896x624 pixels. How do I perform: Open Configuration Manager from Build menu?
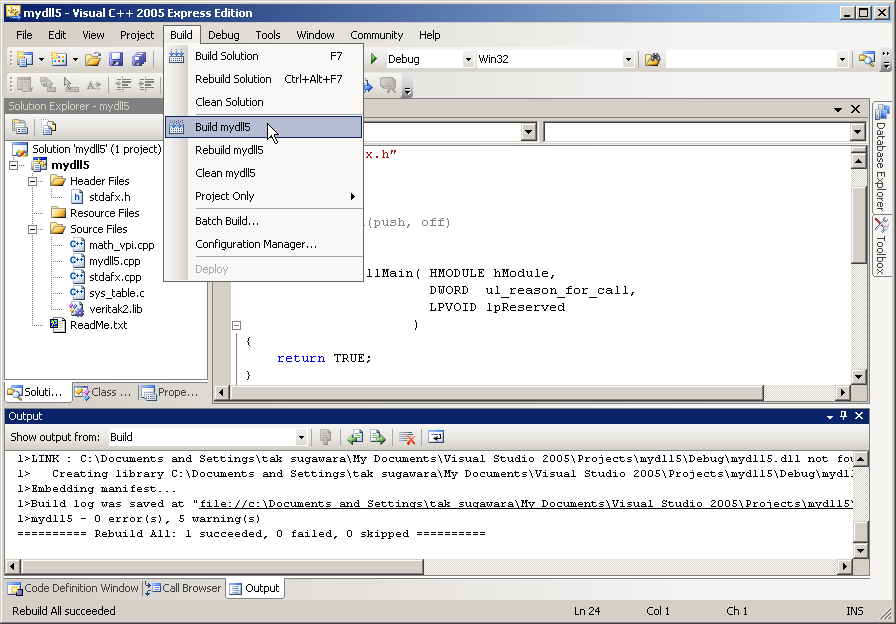pyautogui.click(x=264, y=244)
